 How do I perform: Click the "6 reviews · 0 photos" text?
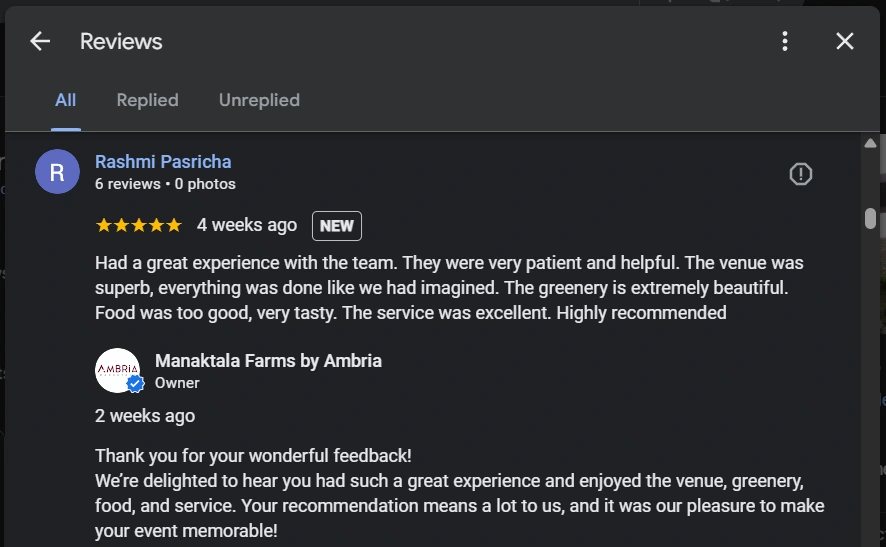165,184
